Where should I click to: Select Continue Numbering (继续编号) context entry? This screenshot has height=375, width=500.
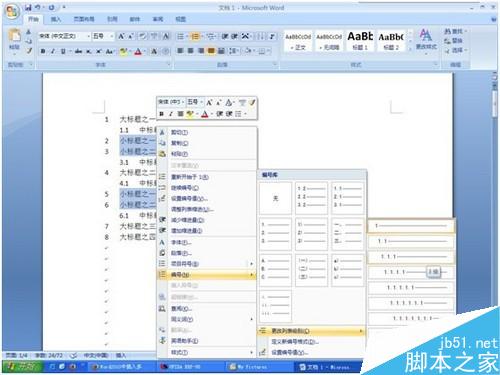pos(207,188)
